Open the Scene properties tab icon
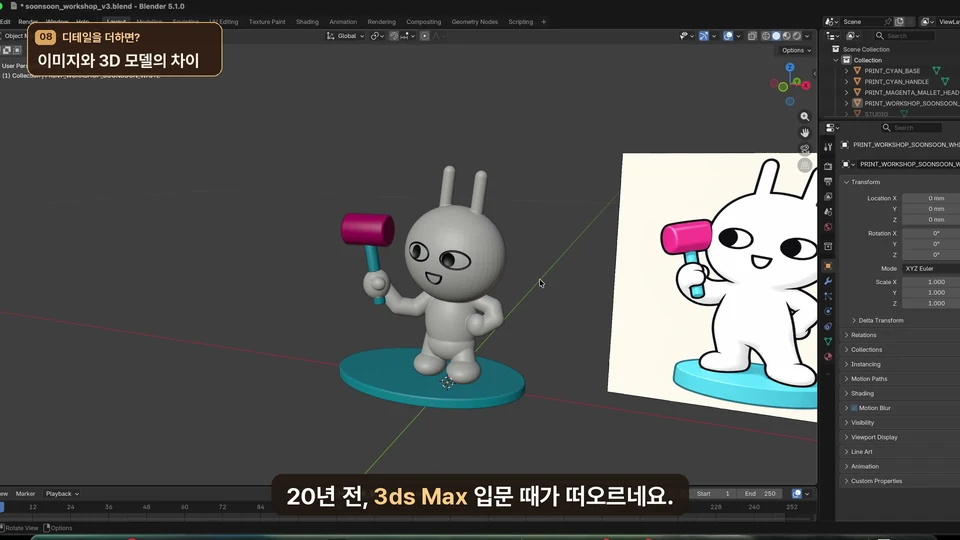 pos(828,212)
